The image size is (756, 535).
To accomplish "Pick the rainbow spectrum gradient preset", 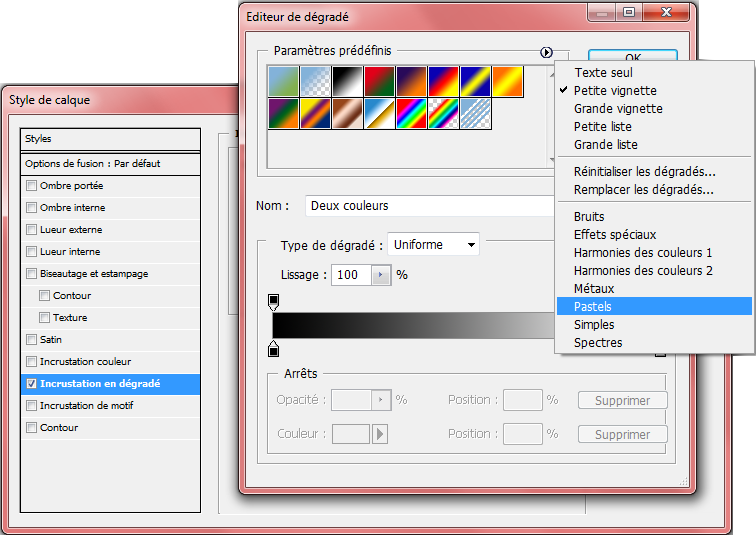I will pos(411,112).
